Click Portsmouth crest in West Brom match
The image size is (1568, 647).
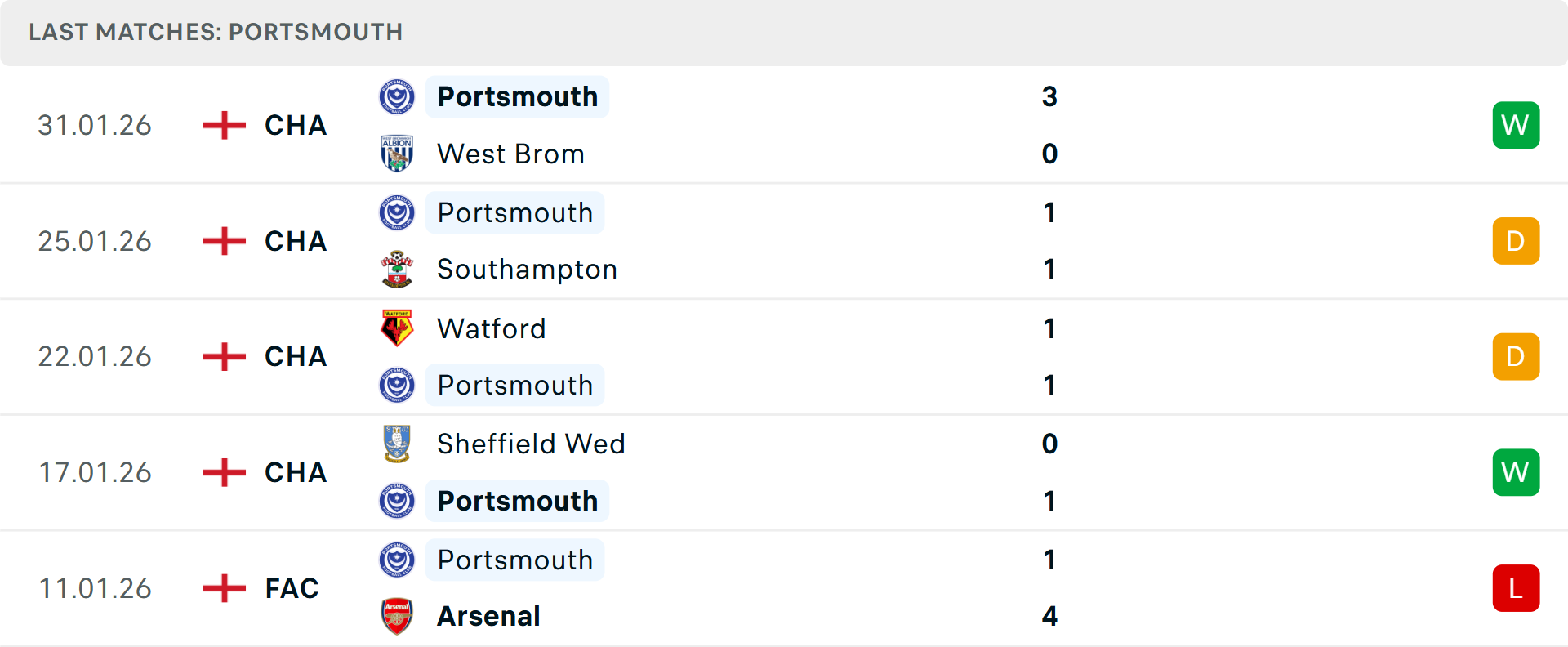click(397, 97)
